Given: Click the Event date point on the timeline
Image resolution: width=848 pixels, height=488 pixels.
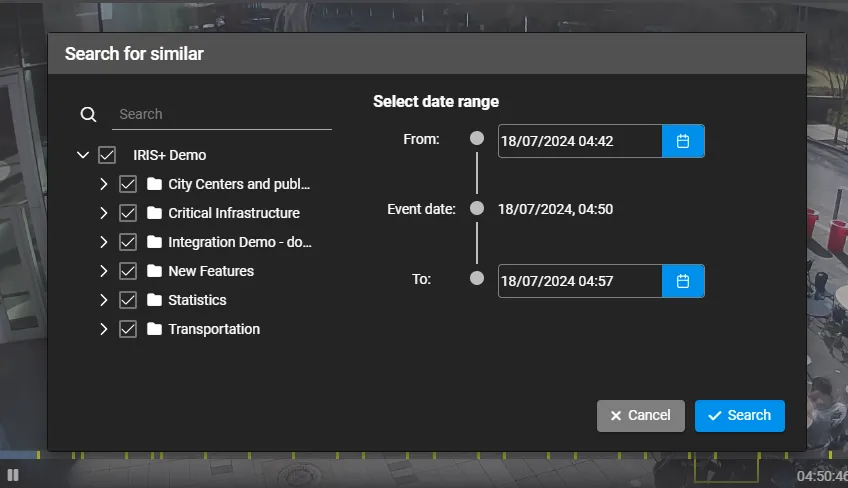Looking at the screenshot, I should click(x=477, y=208).
